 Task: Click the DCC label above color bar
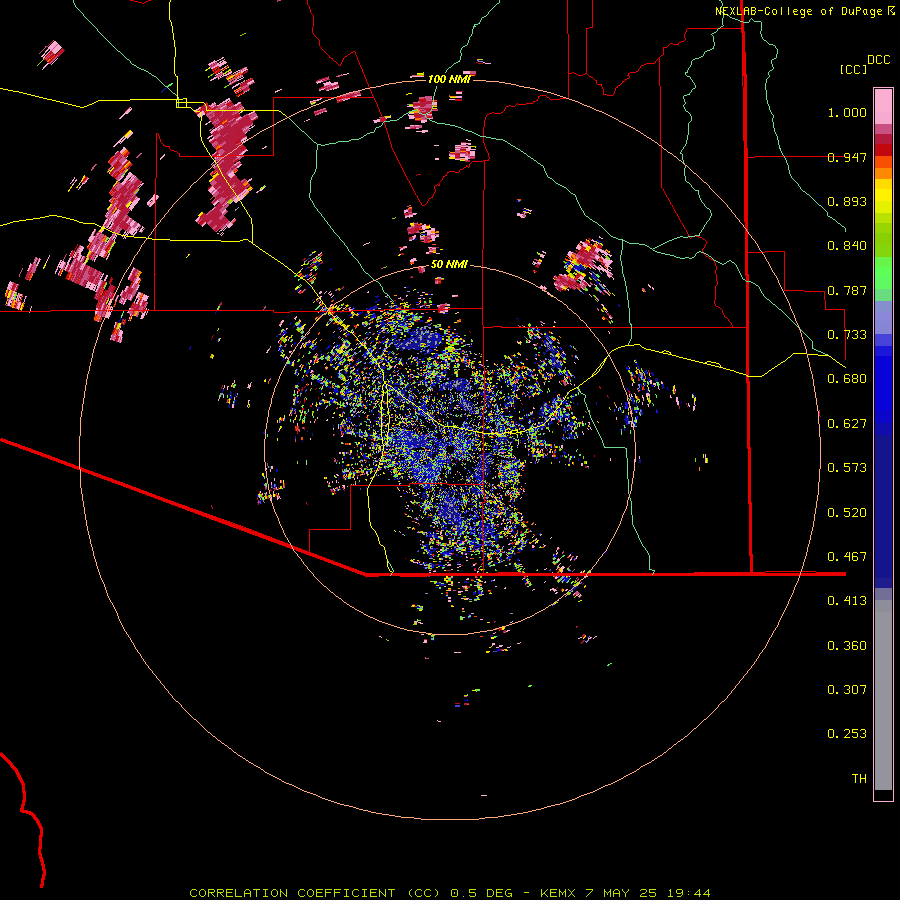click(x=879, y=60)
